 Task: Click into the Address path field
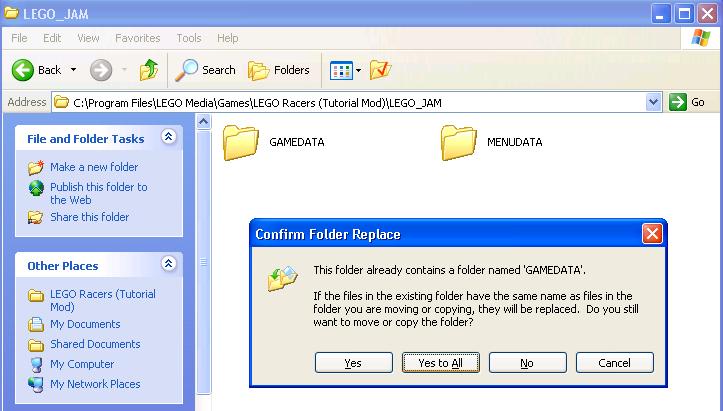[350, 102]
